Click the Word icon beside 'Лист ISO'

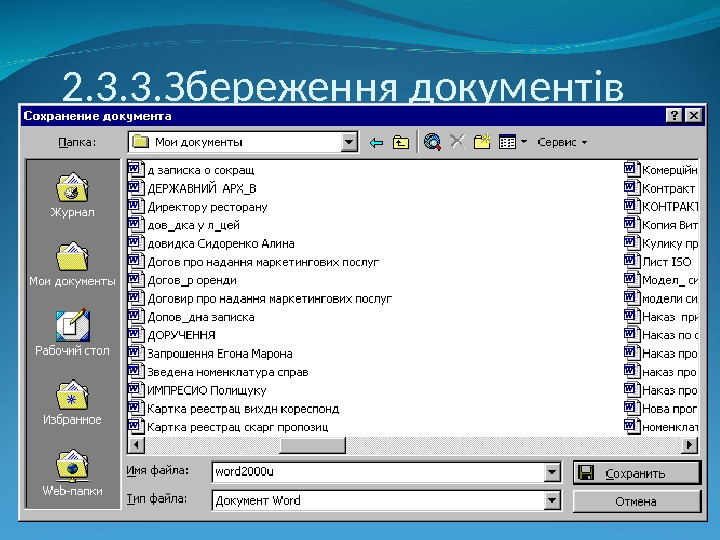click(x=631, y=261)
